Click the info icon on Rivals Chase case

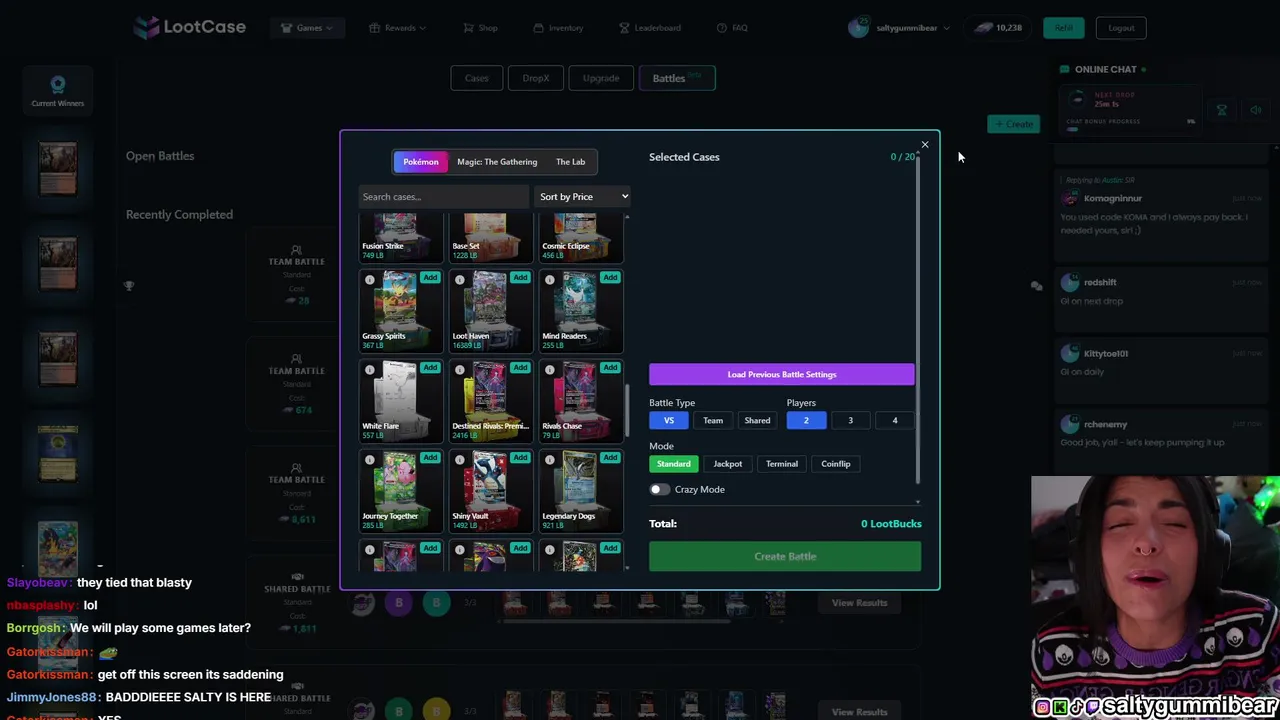pyautogui.click(x=550, y=370)
